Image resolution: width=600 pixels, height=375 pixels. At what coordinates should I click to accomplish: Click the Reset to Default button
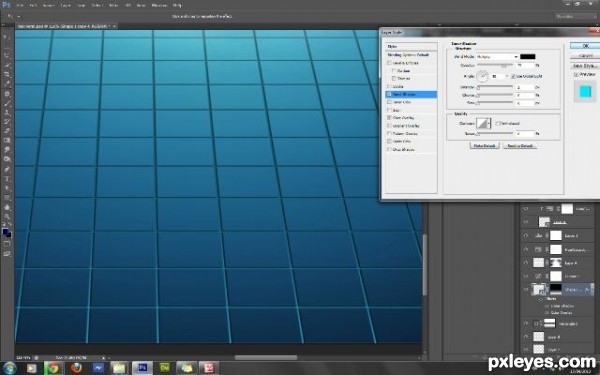click(x=520, y=146)
